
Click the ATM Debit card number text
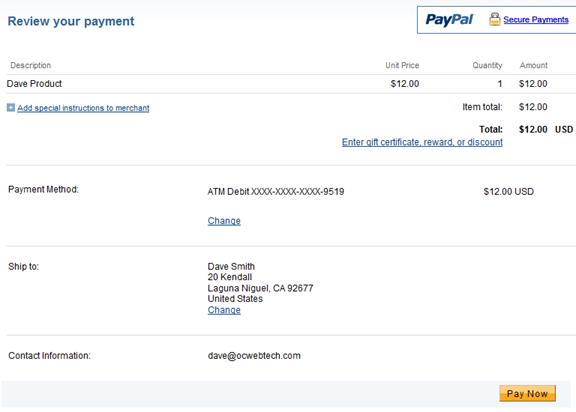276,192
